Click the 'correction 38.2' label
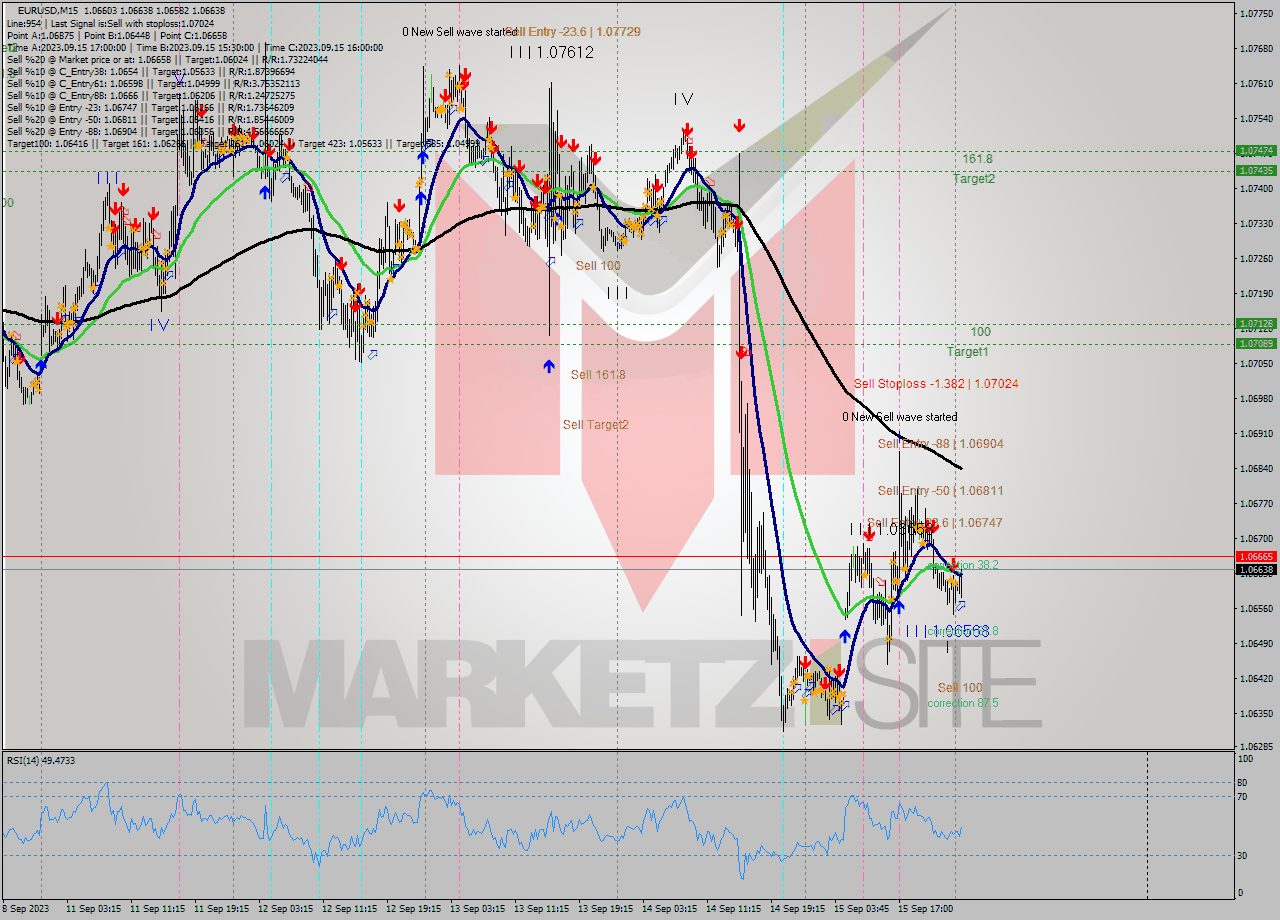 [964, 565]
